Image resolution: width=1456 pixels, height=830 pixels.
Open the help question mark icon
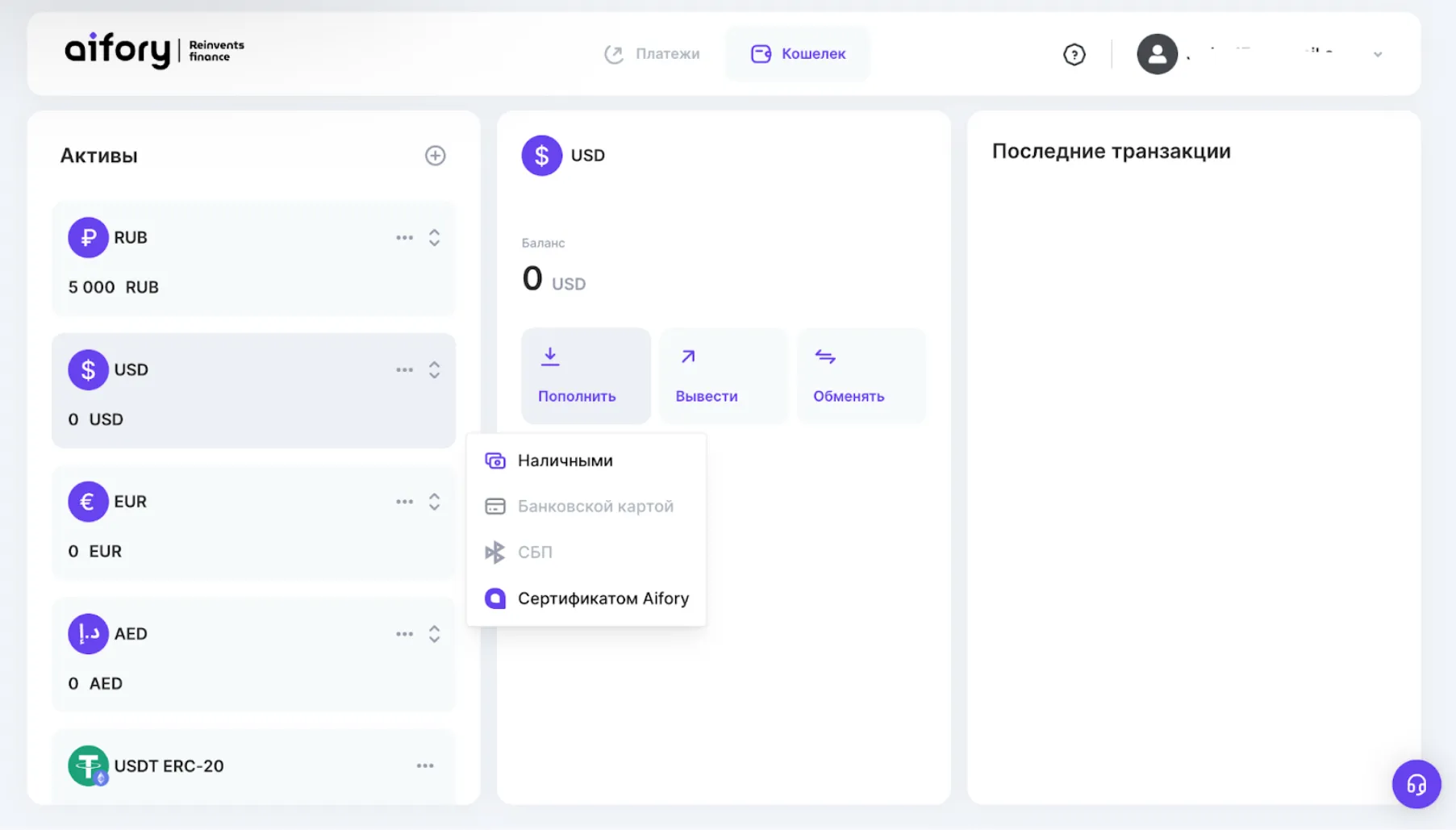click(x=1074, y=54)
